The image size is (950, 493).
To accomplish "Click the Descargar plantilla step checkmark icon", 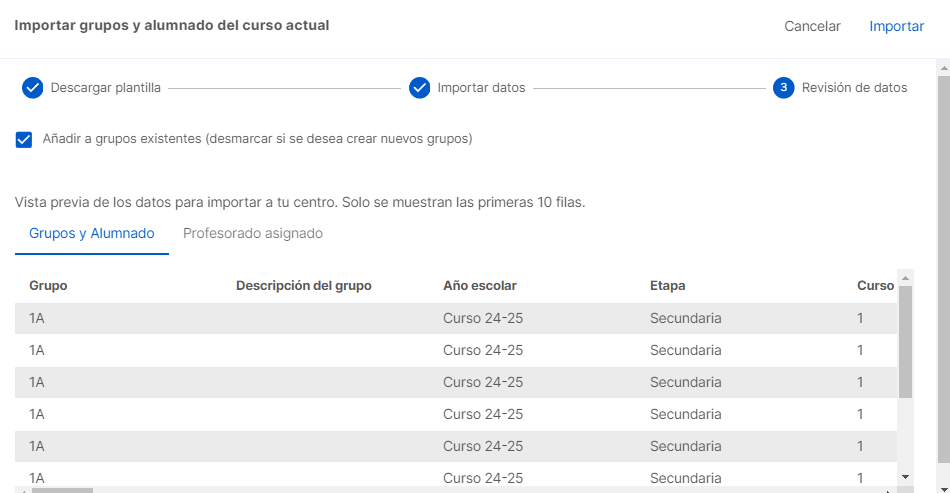I will pyautogui.click(x=32, y=88).
